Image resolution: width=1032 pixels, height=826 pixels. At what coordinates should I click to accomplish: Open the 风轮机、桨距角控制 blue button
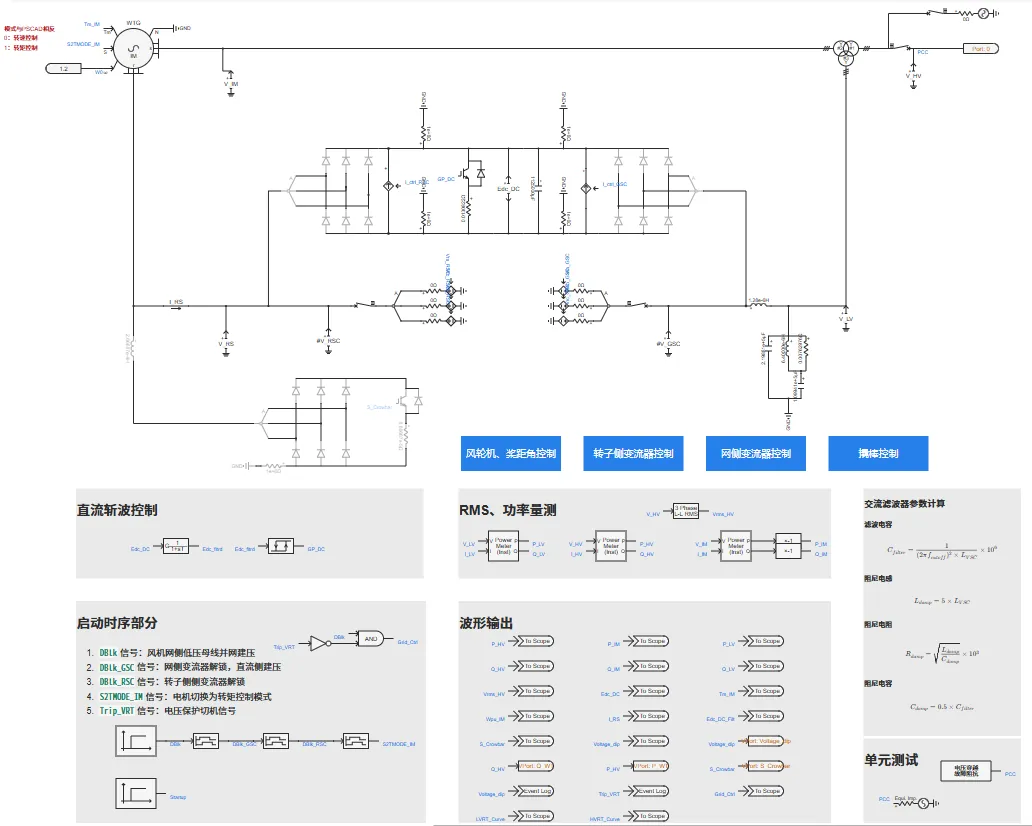[511, 453]
